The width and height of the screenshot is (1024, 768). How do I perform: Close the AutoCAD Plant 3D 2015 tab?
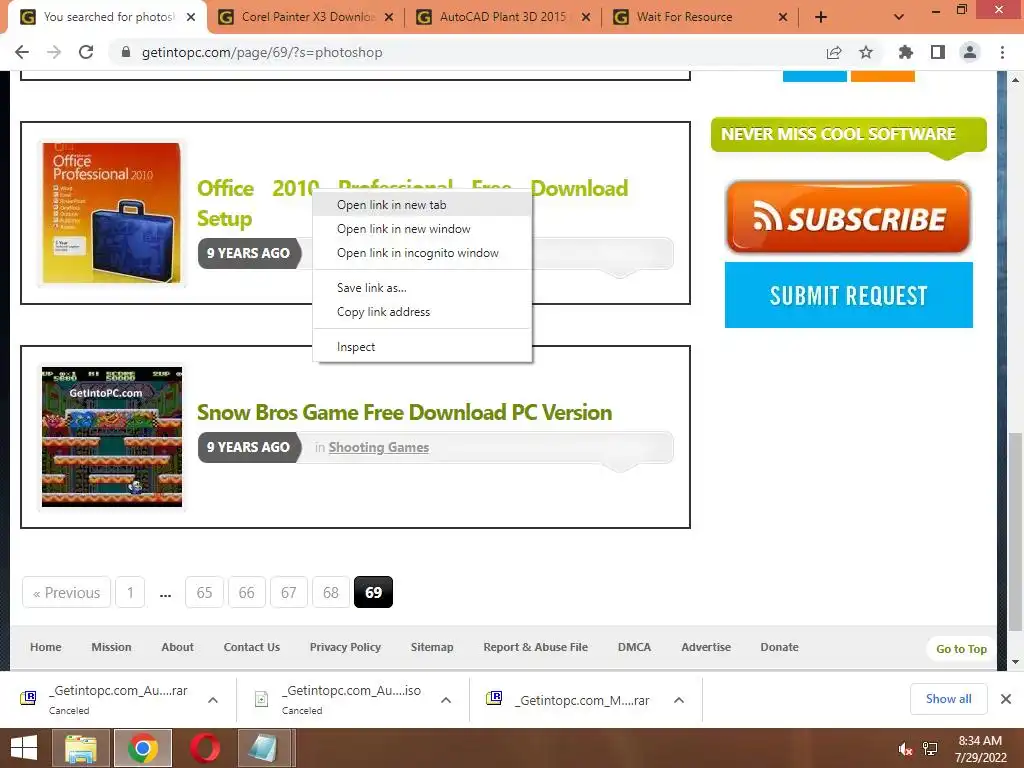pyautogui.click(x=586, y=17)
